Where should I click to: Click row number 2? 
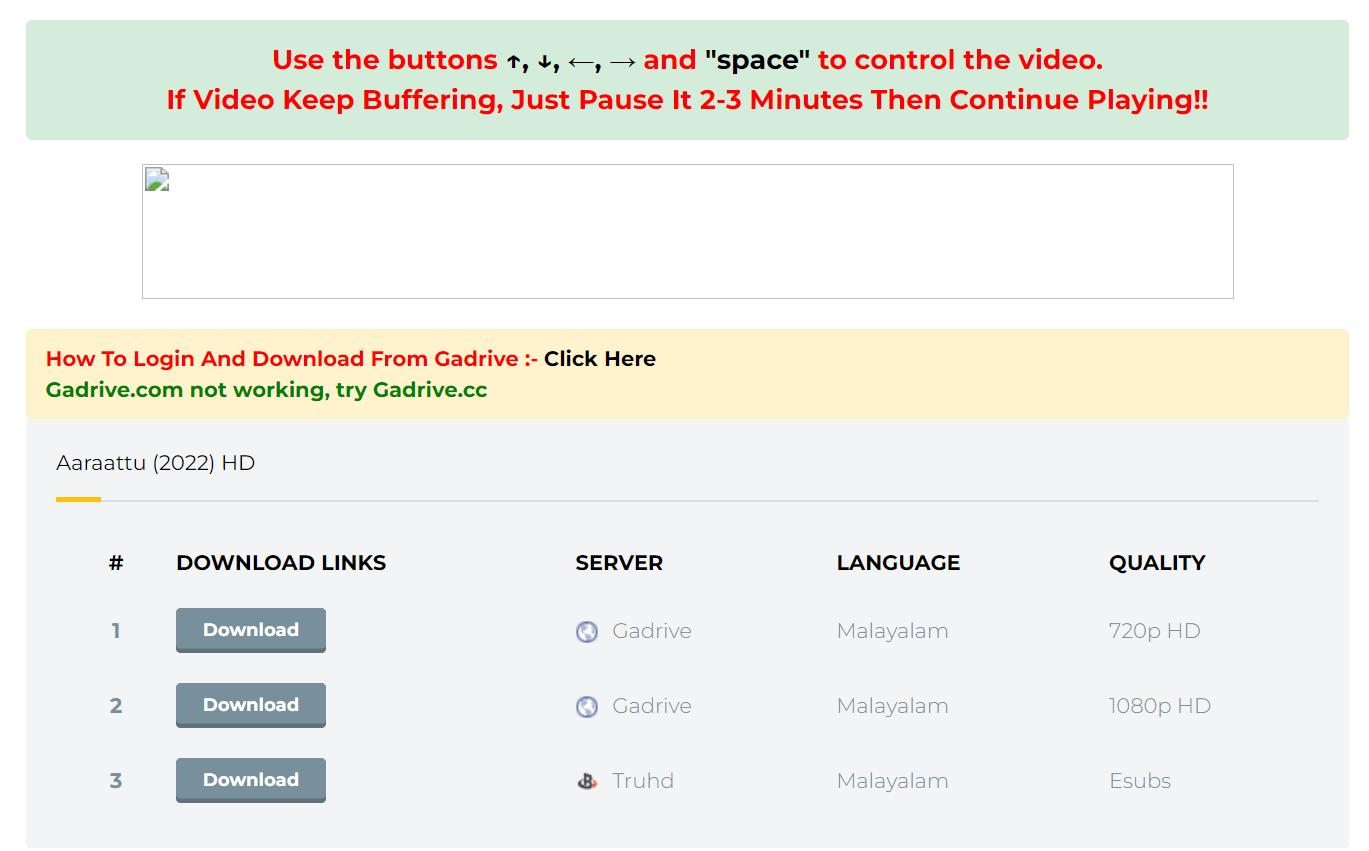pyautogui.click(x=116, y=706)
